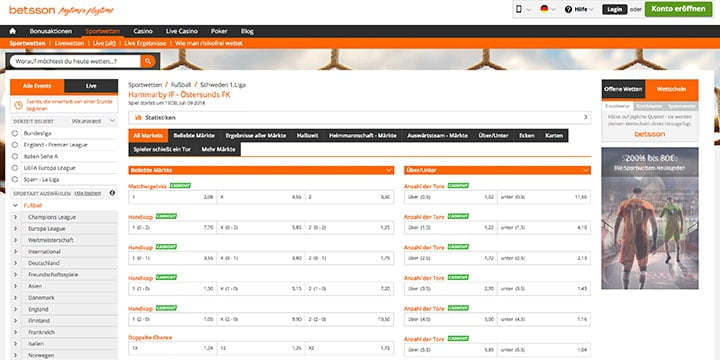The width and height of the screenshot is (720, 360).
Task: Bet on Matchergebnis draw X
Action: (x=261, y=197)
